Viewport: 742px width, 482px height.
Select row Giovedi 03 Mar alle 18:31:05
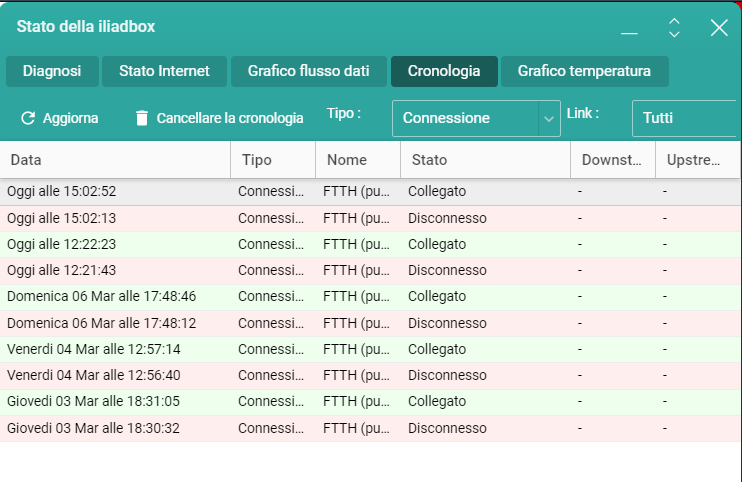pyautogui.click(x=370, y=402)
